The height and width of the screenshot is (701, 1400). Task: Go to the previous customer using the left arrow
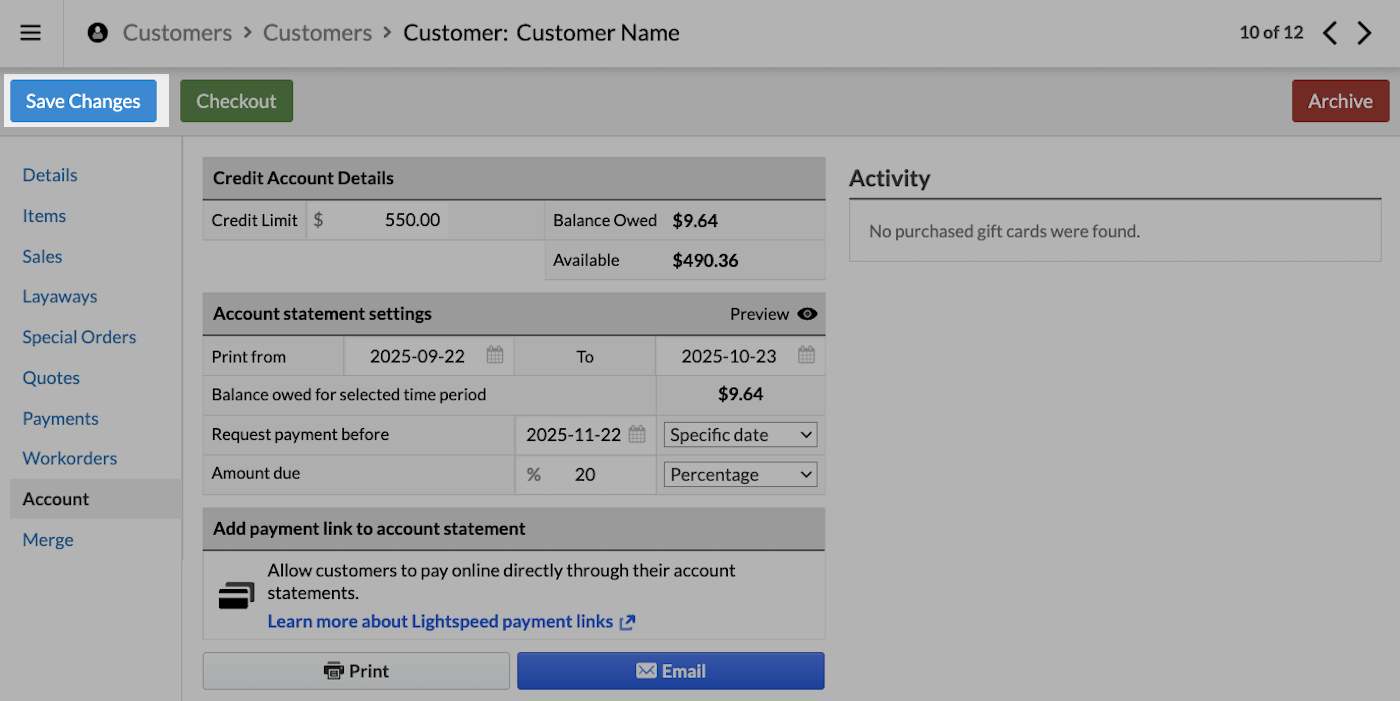pyautogui.click(x=1329, y=32)
